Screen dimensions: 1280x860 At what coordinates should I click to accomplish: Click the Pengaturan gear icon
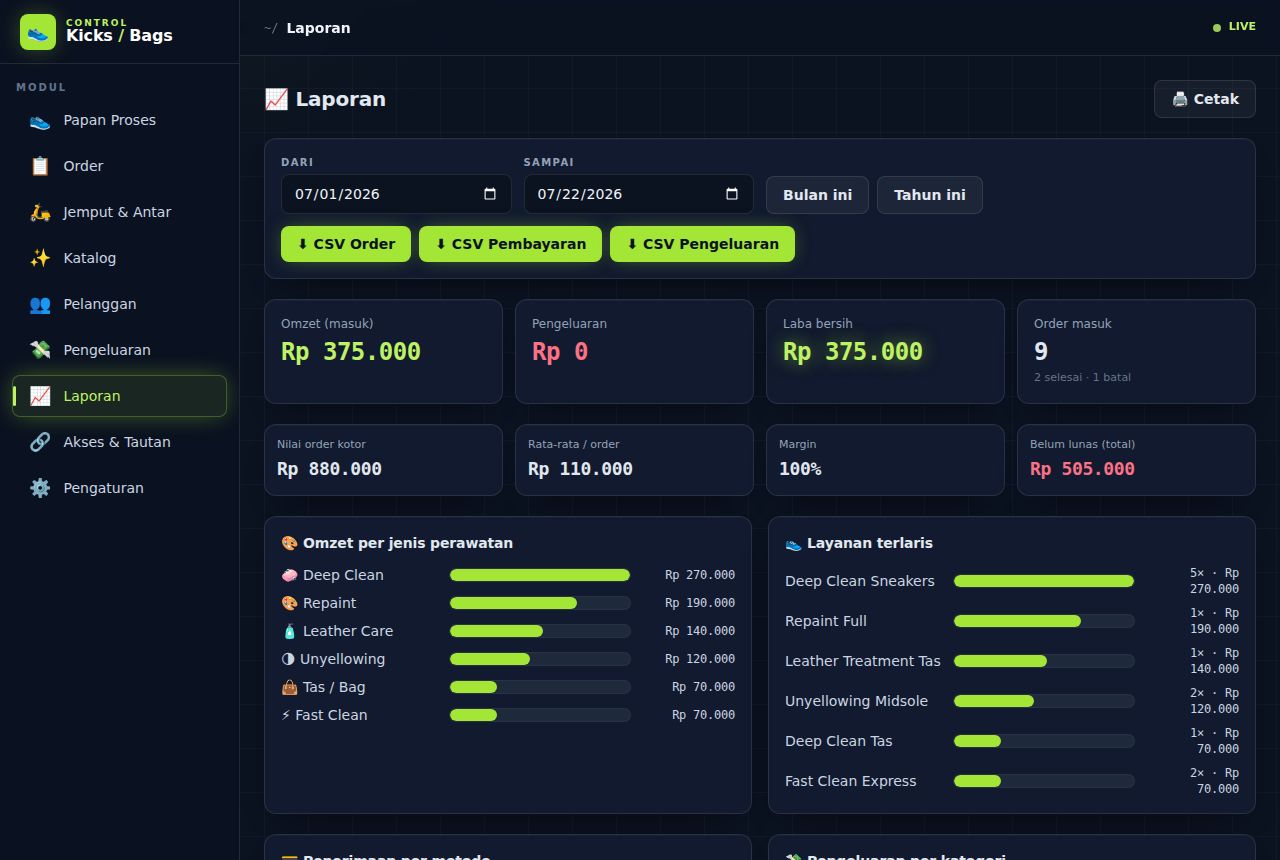tap(40, 488)
